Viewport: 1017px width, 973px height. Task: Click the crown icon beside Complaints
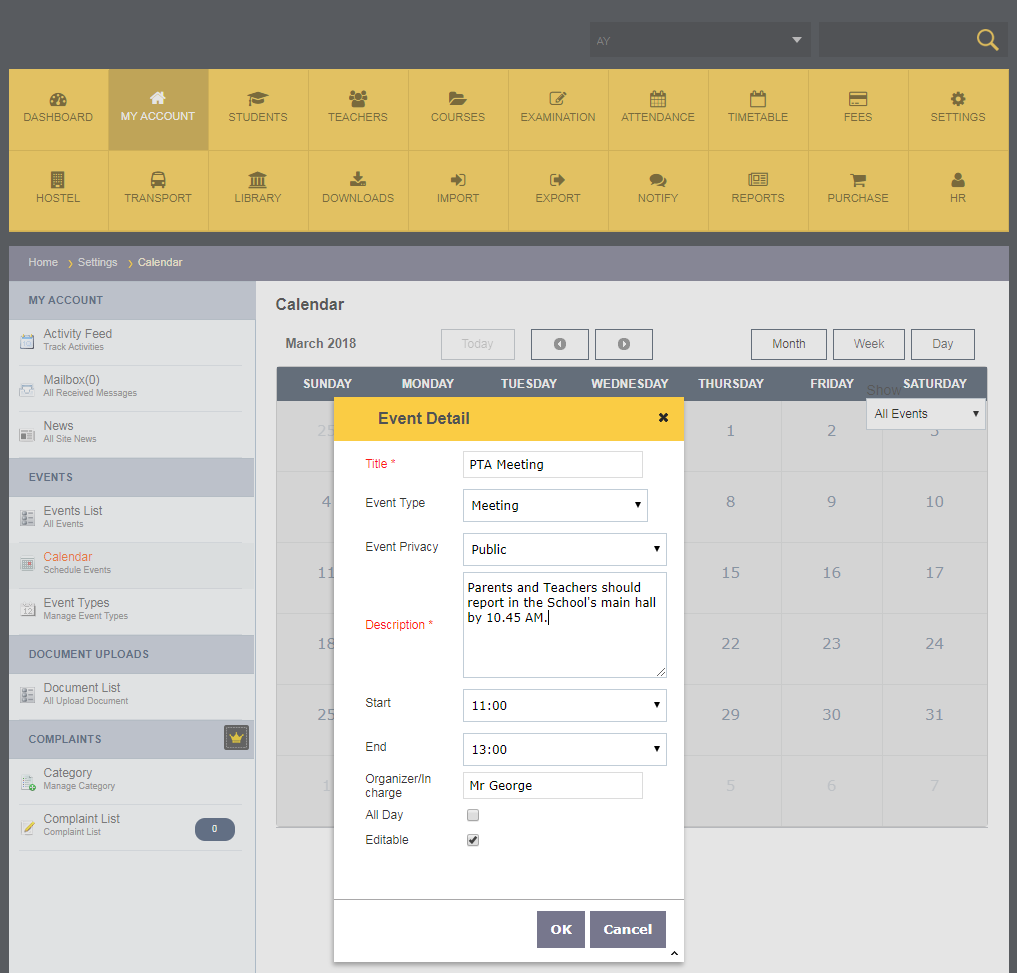[236, 736]
